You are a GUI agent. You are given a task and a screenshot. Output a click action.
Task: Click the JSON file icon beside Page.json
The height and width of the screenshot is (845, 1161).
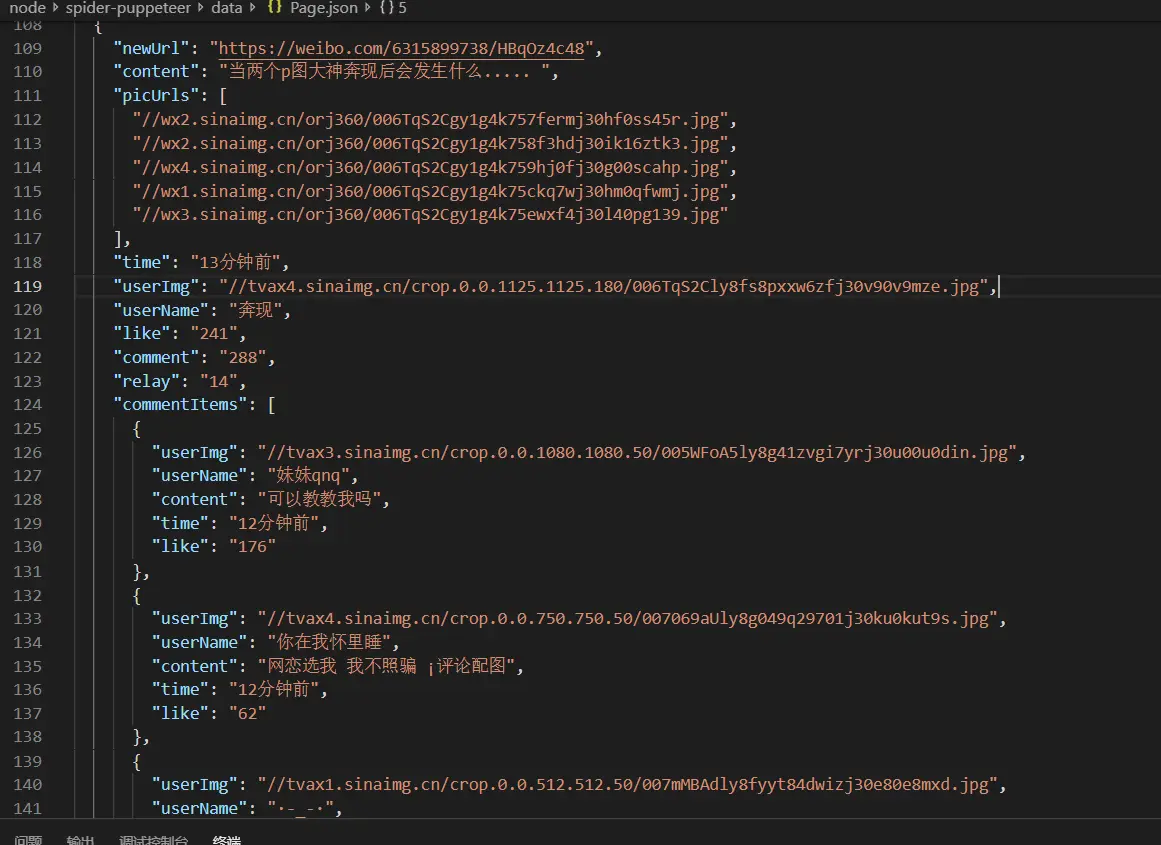click(x=275, y=8)
